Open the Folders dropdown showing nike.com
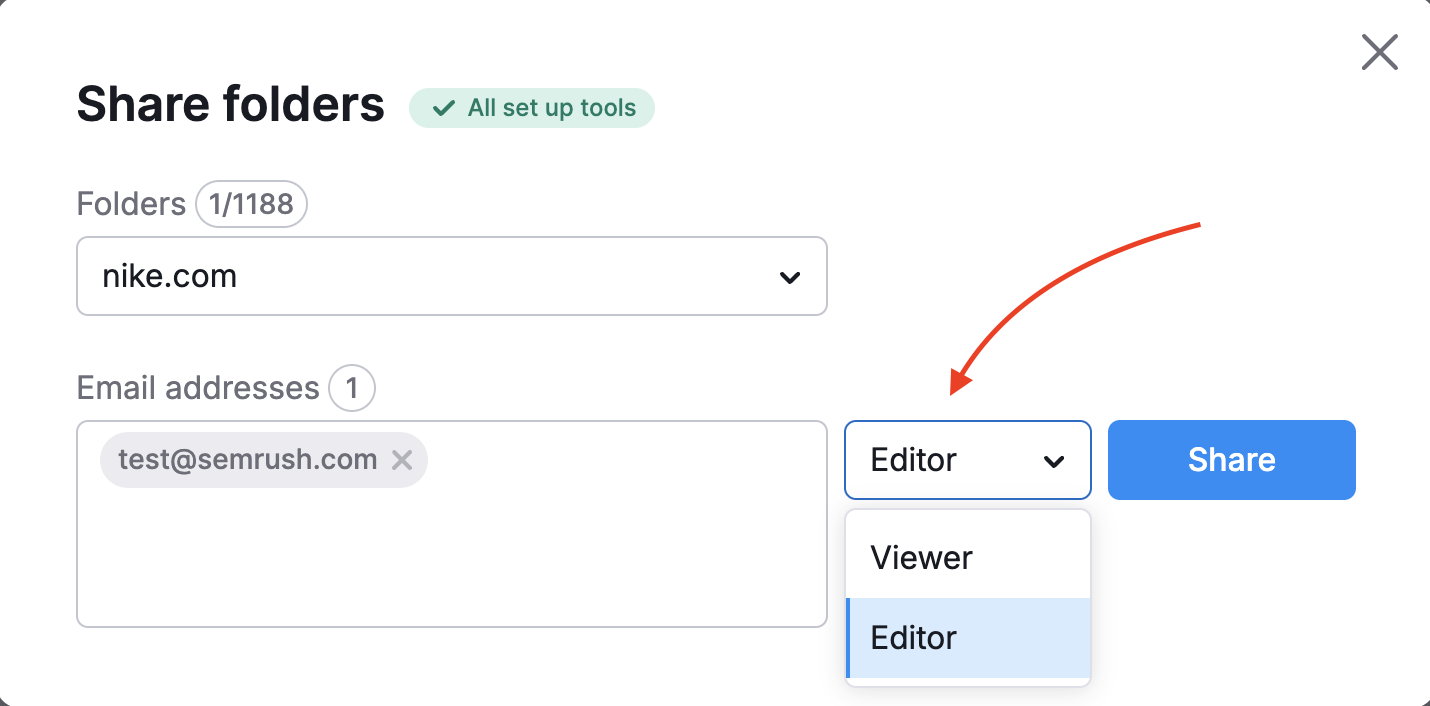1430x706 pixels. (450, 276)
